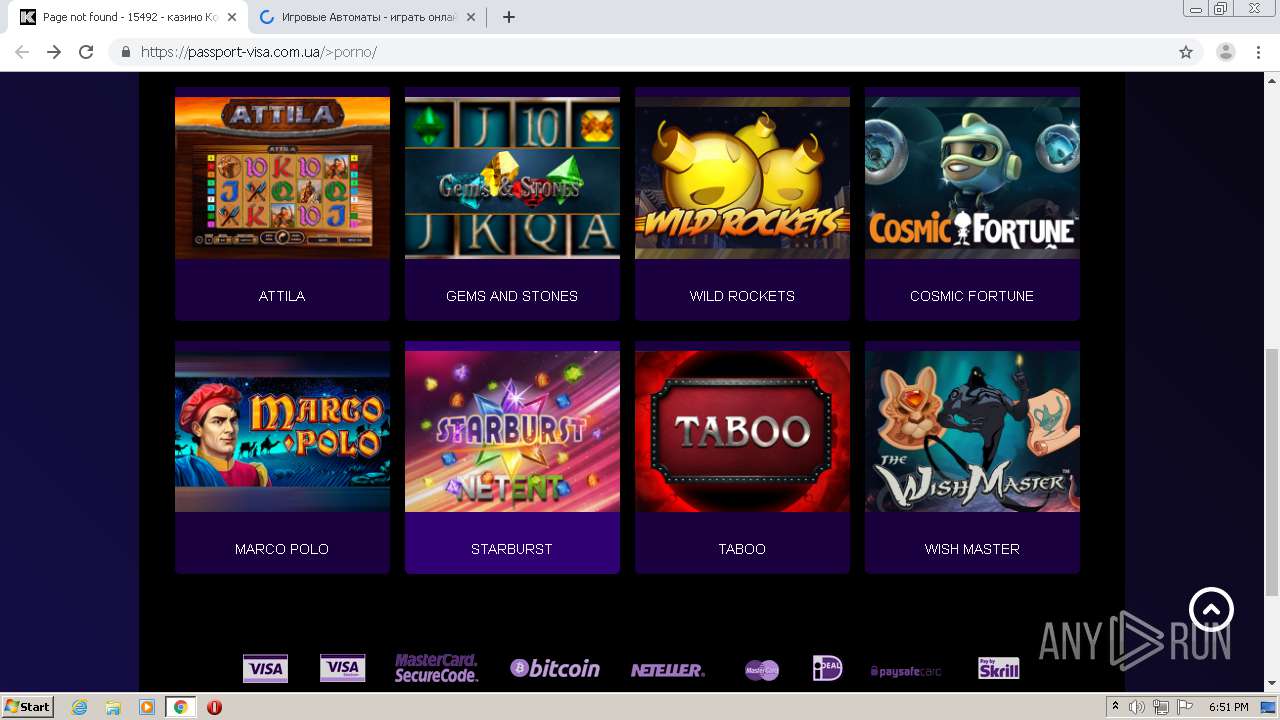The height and width of the screenshot is (720, 1280).
Task: Open the Marco Polo slot thumbnail
Action: [282, 431]
